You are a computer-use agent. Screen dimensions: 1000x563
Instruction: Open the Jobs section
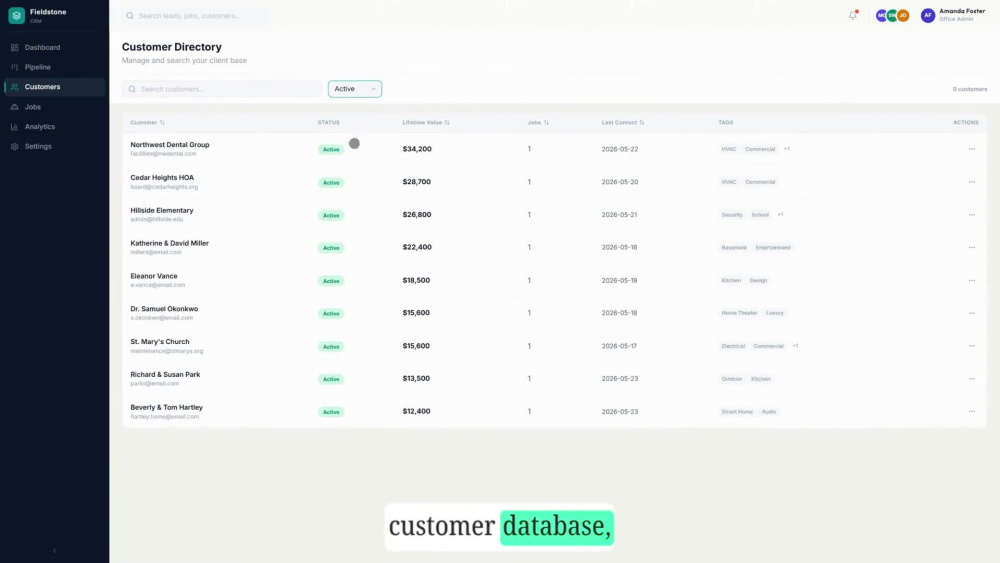pyautogui.click(x=54, y=107)
